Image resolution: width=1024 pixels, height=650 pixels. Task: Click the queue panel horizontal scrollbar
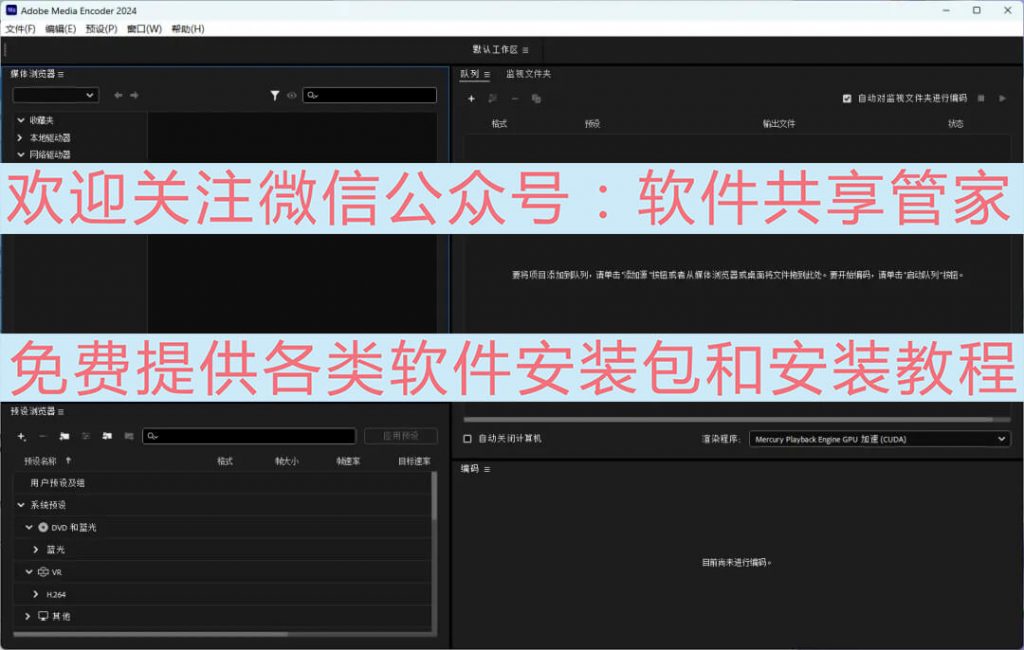[728, 419]
